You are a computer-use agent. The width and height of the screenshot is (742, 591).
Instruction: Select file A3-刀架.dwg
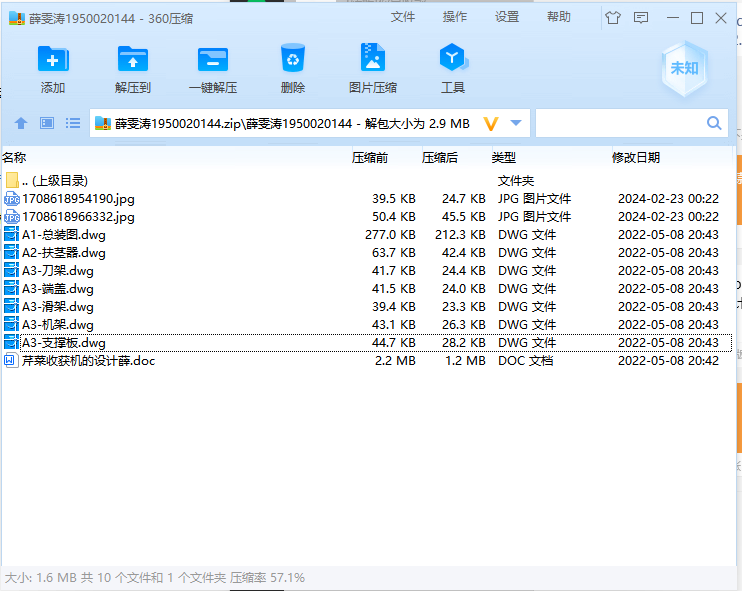coord(367,271)
